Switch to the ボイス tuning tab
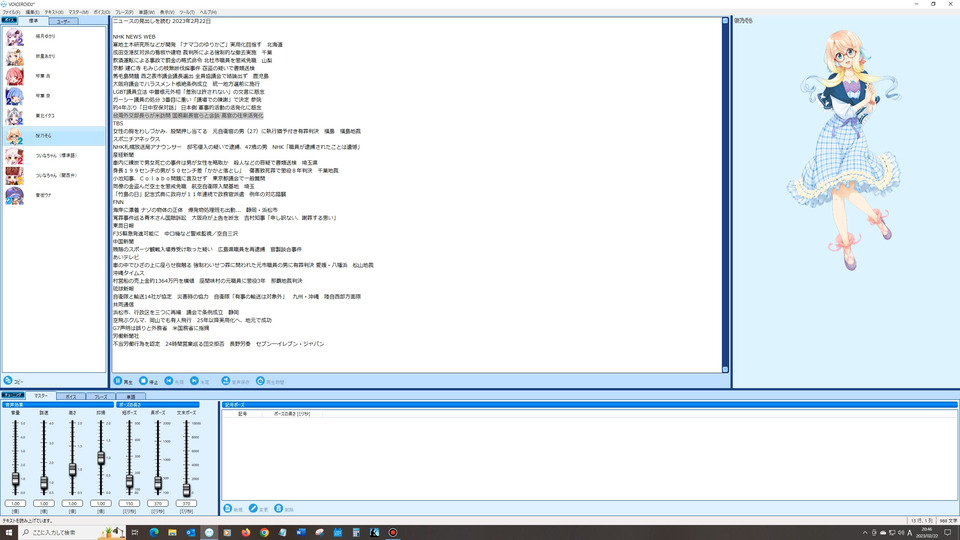 [71, 397]
